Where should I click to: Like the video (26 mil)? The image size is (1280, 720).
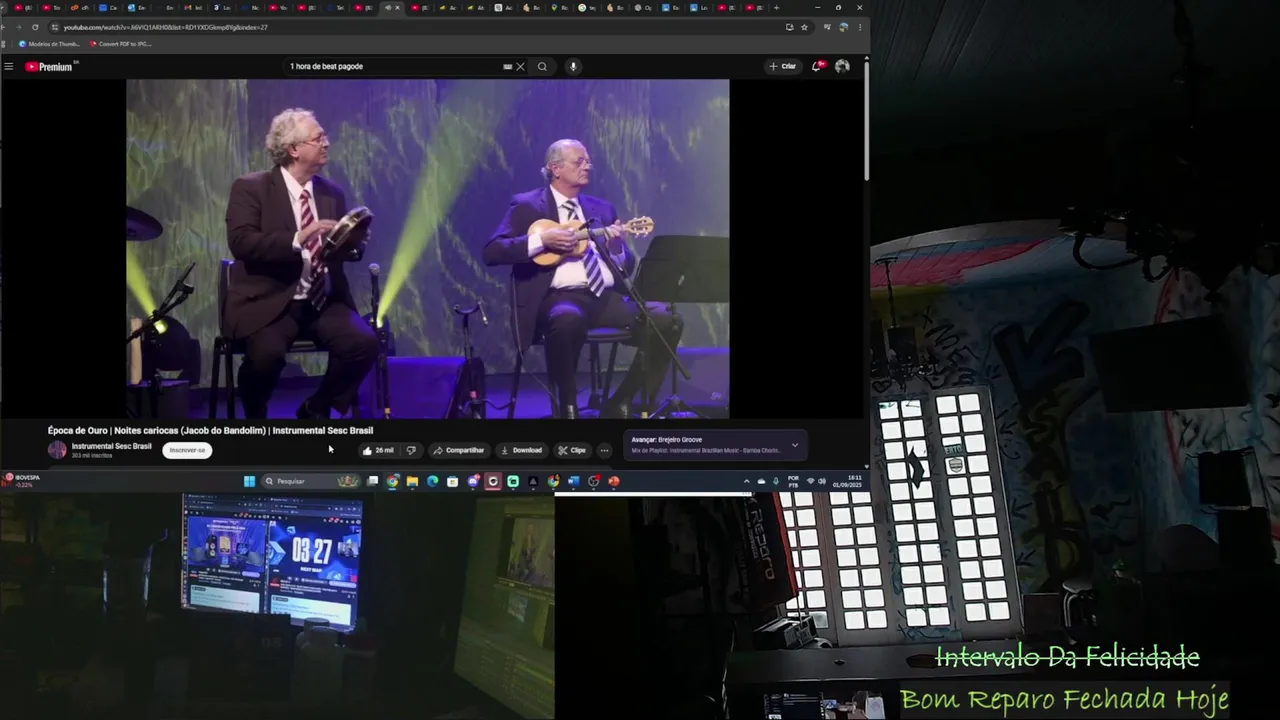click(x=378, y=450)
